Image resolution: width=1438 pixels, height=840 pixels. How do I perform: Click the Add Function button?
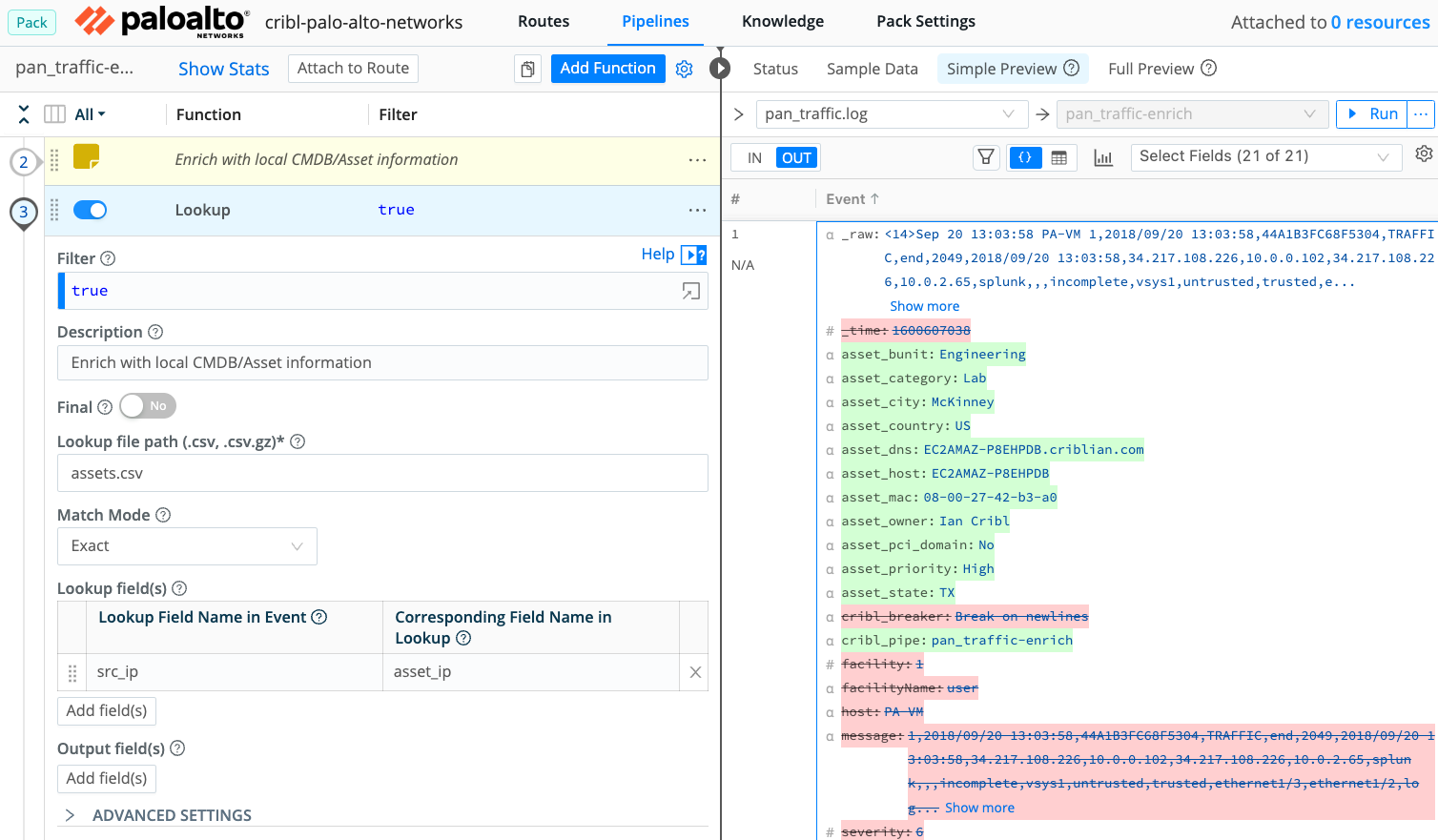pyautogui.click(x=608, y=69)
